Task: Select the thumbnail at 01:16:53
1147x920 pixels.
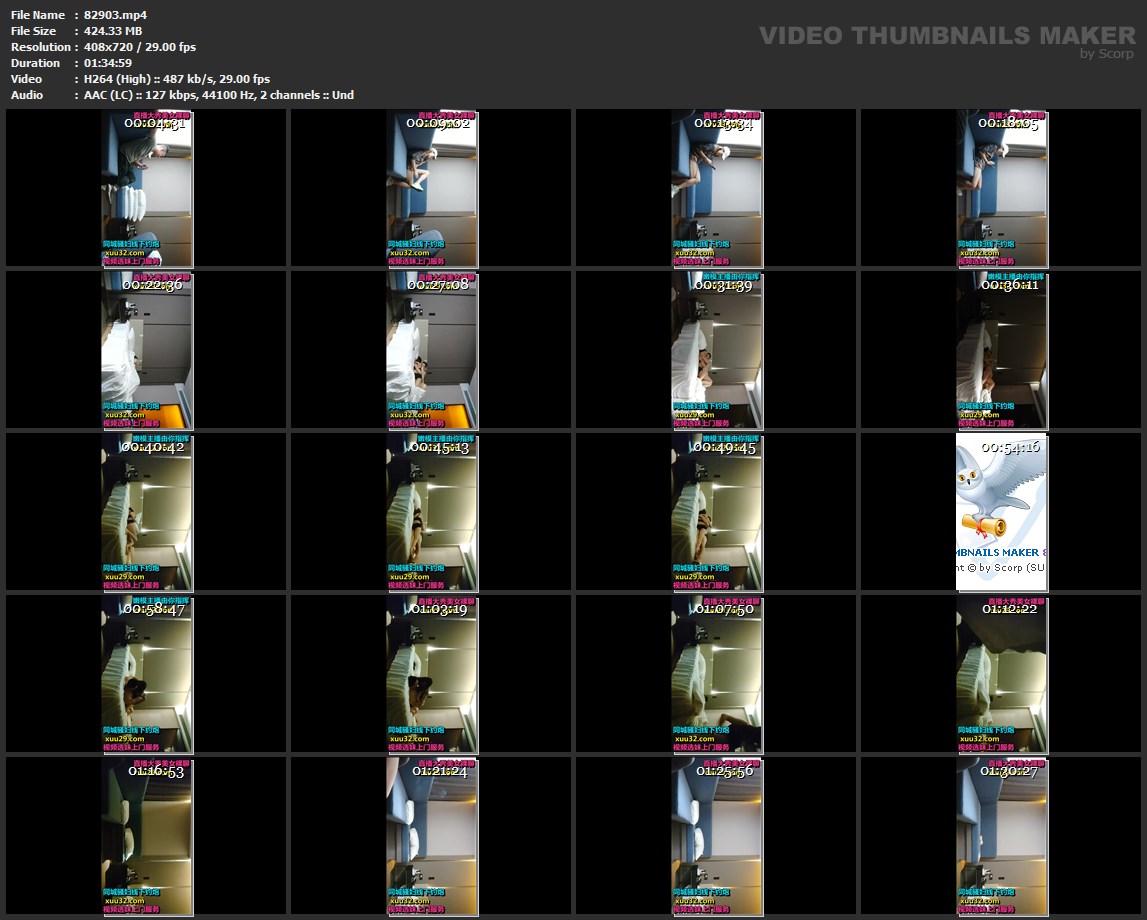Action: point(147,836)
